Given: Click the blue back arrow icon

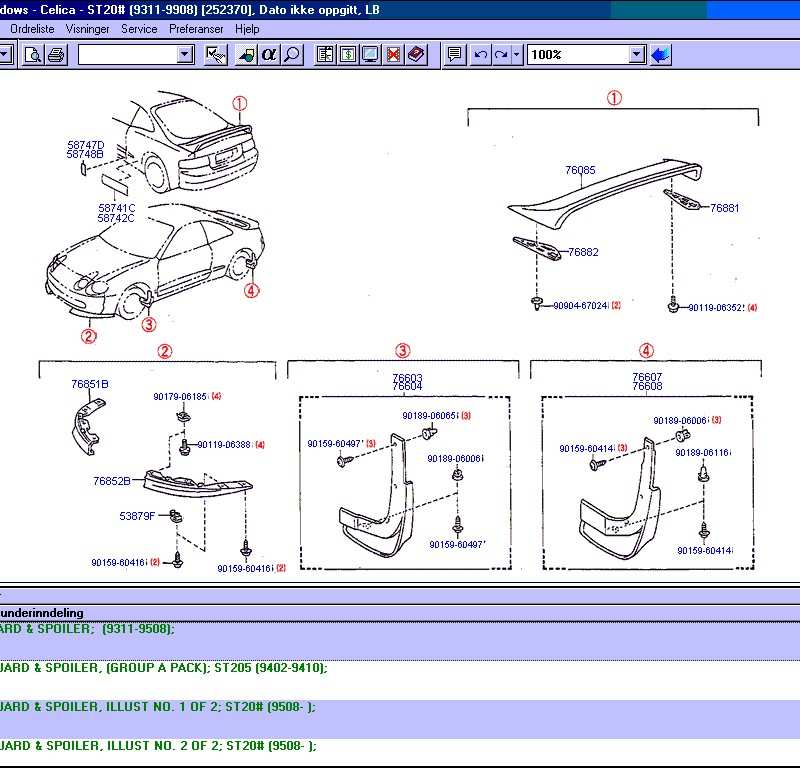Looking at the screenshot, I should click(660, 55).
